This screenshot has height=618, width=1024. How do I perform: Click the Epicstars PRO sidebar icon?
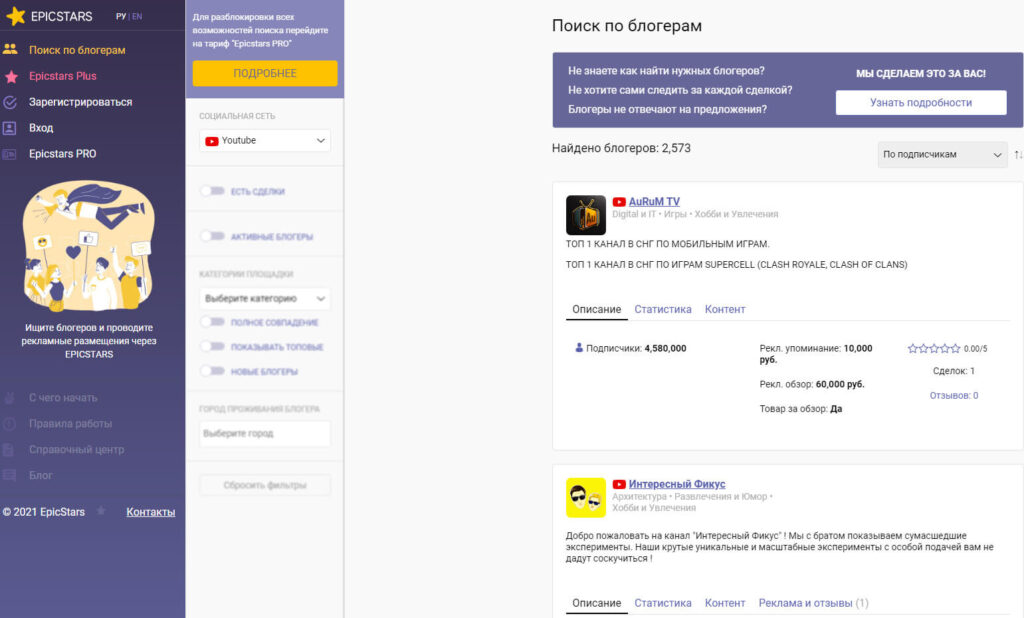(10, 154)
